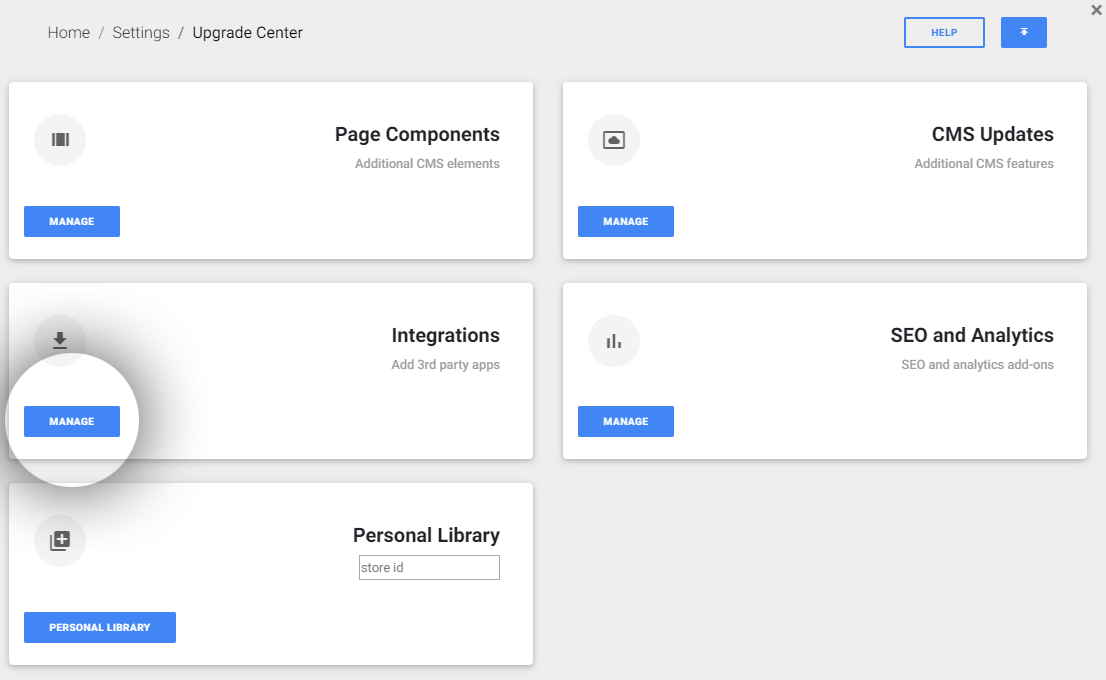1106x680 pixels.
Task: Click the Personal Library heading
Action: 426,535
